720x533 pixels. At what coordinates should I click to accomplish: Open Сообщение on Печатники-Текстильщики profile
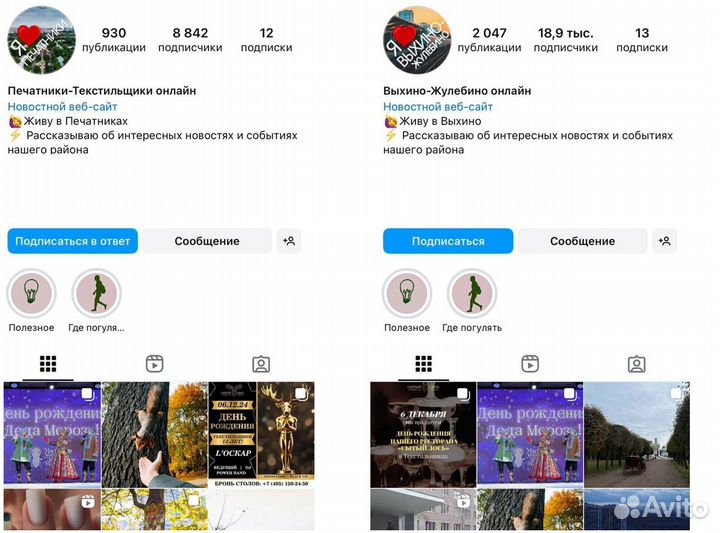[207, 241]
